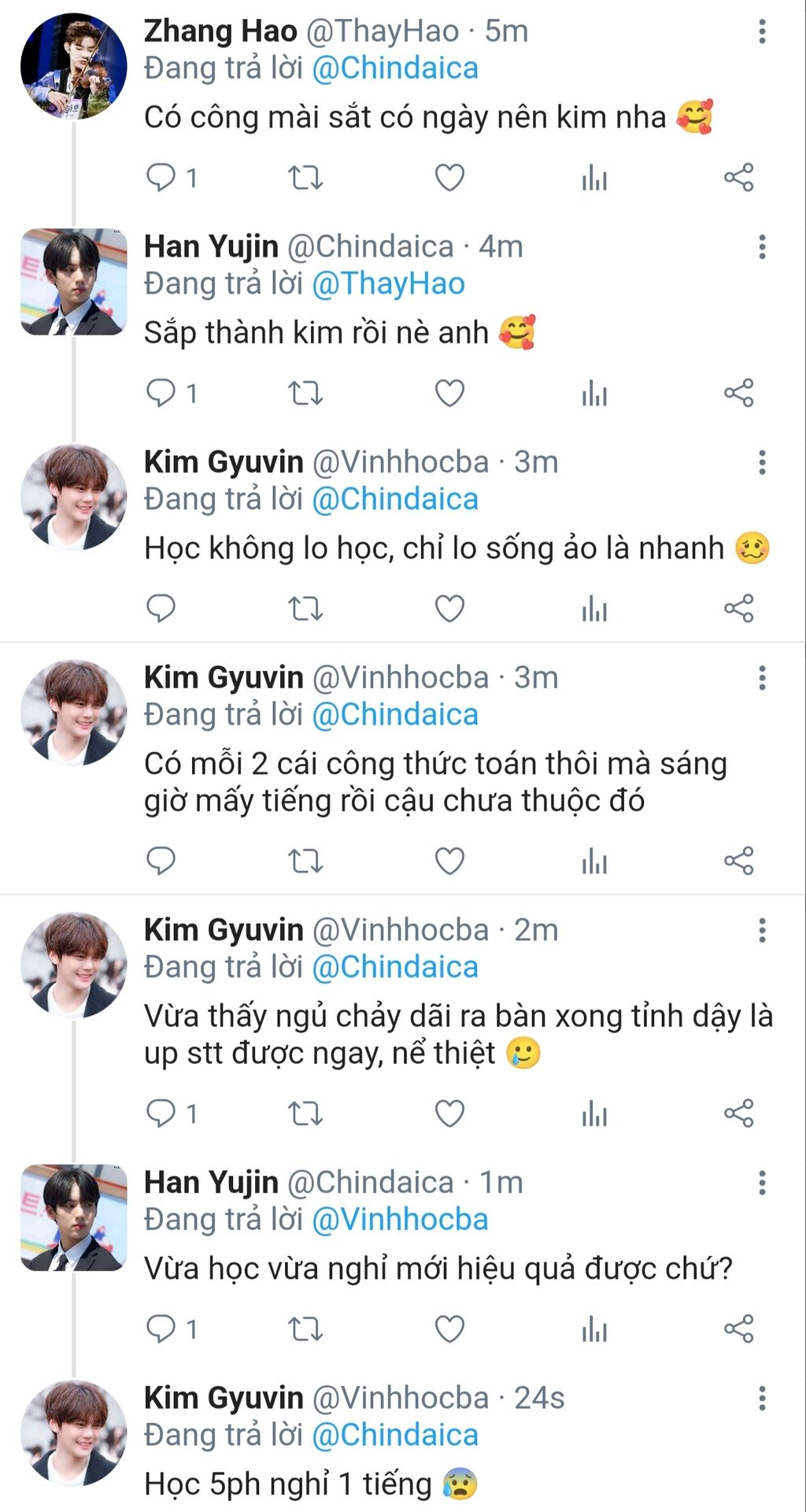Like Kim Gyuvin's "công thức toán" tweet
Image resolution: width=806 pixels, height=1512 pixels.
(x=449, y=861)
